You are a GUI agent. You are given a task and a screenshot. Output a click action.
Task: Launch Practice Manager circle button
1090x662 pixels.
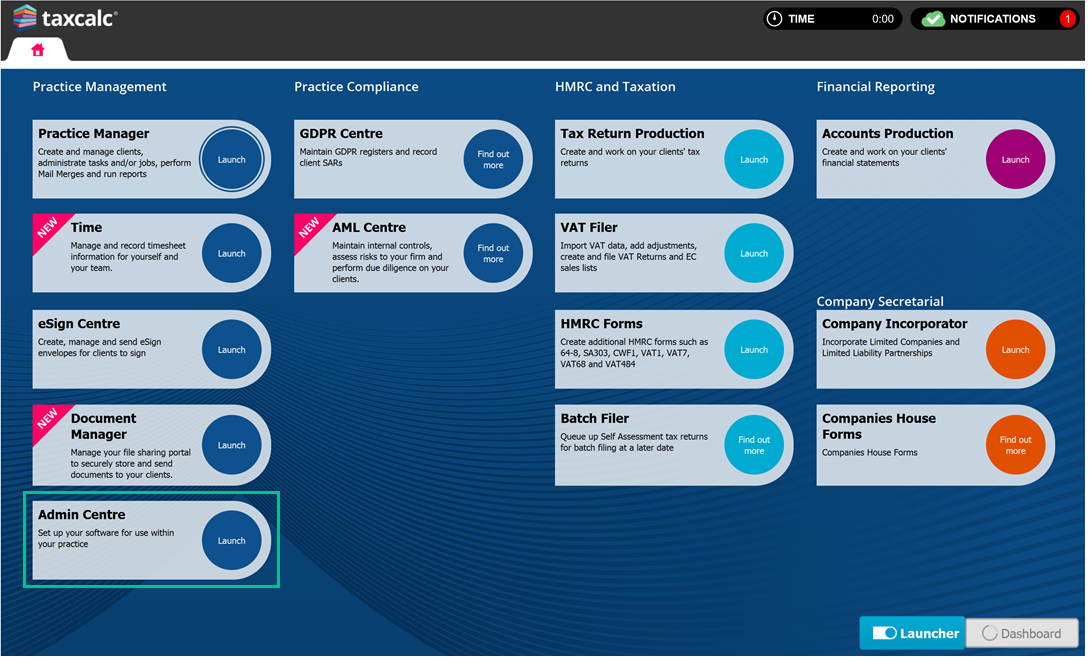tap(231, 160)
